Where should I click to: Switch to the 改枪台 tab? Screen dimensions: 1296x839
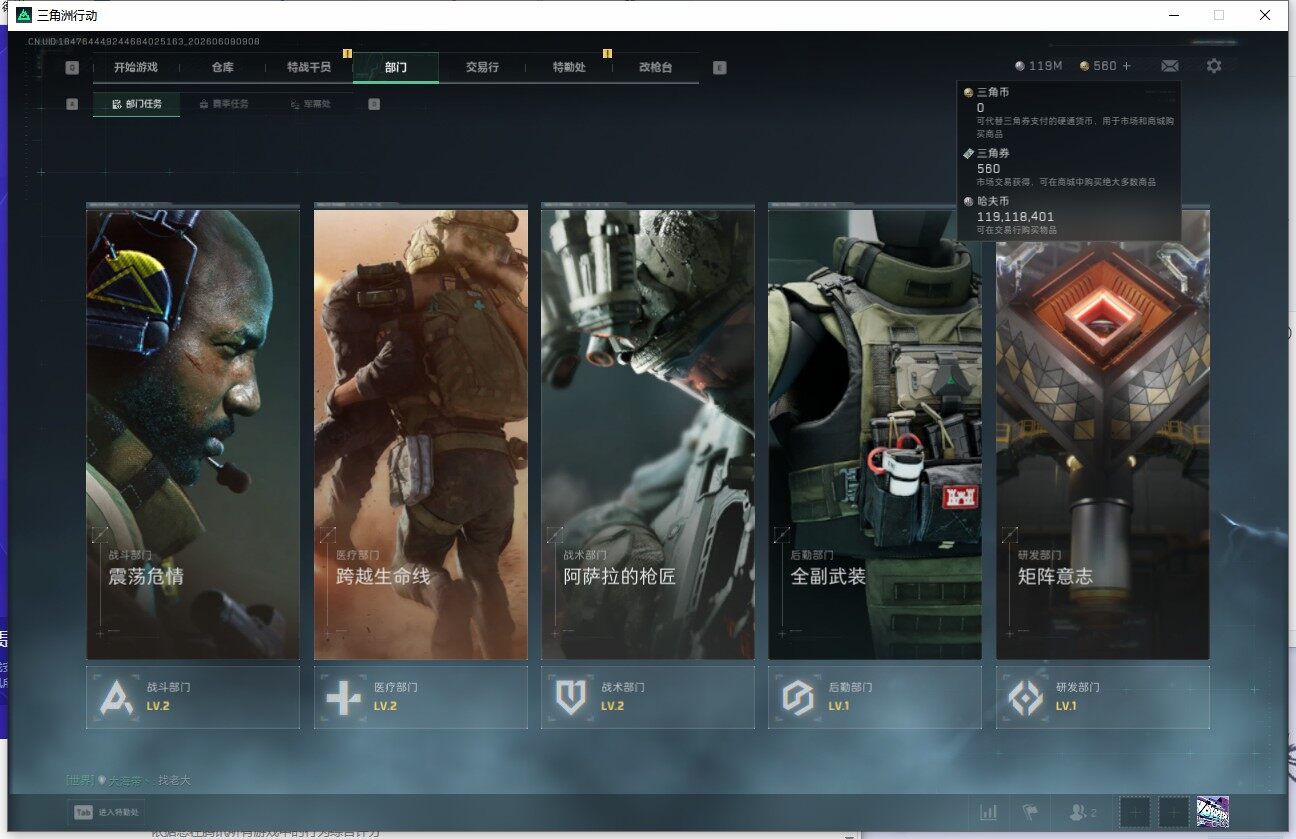pos(656,68)
